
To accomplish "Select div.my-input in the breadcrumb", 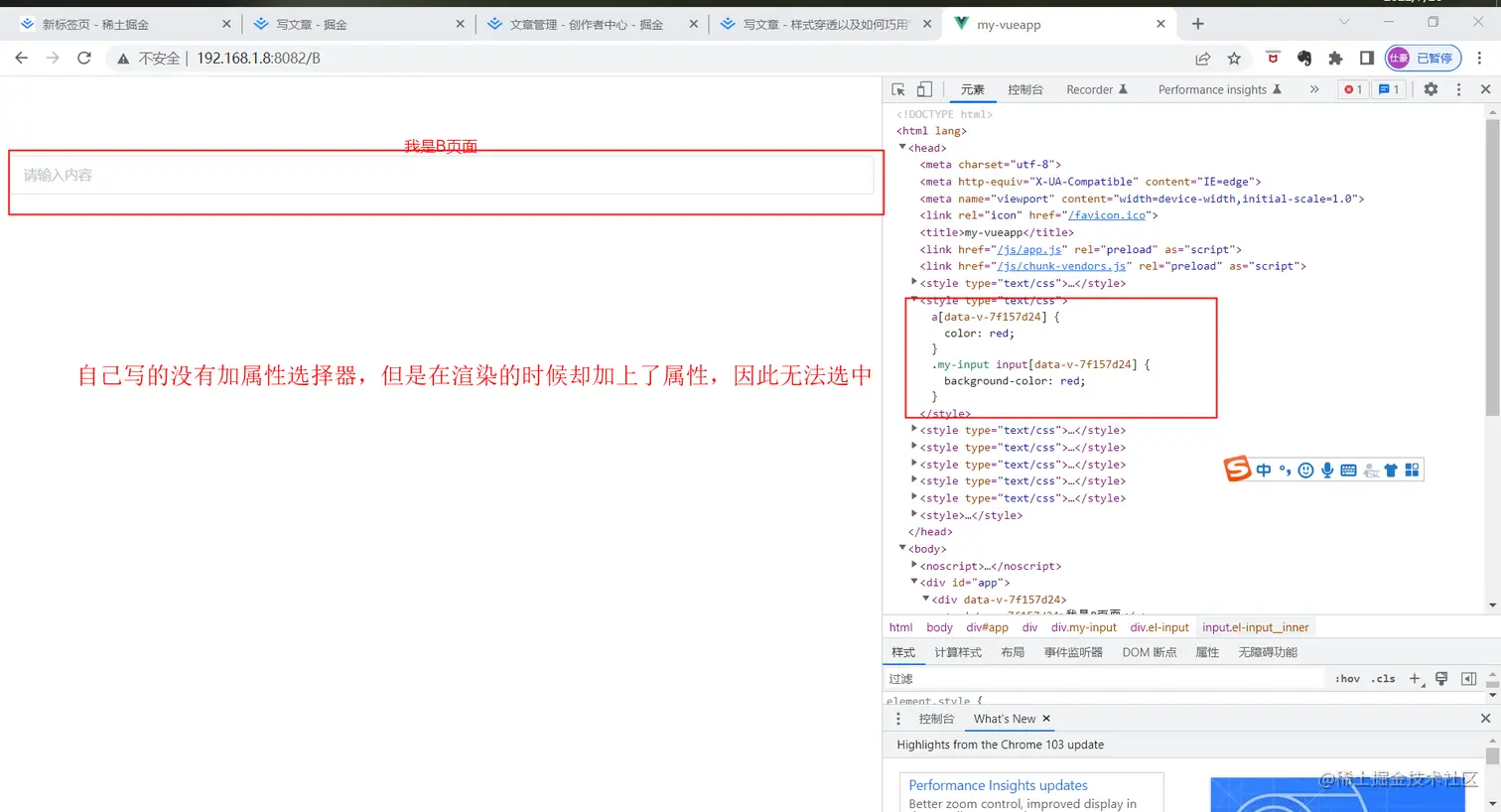I will coord(1084,627).
